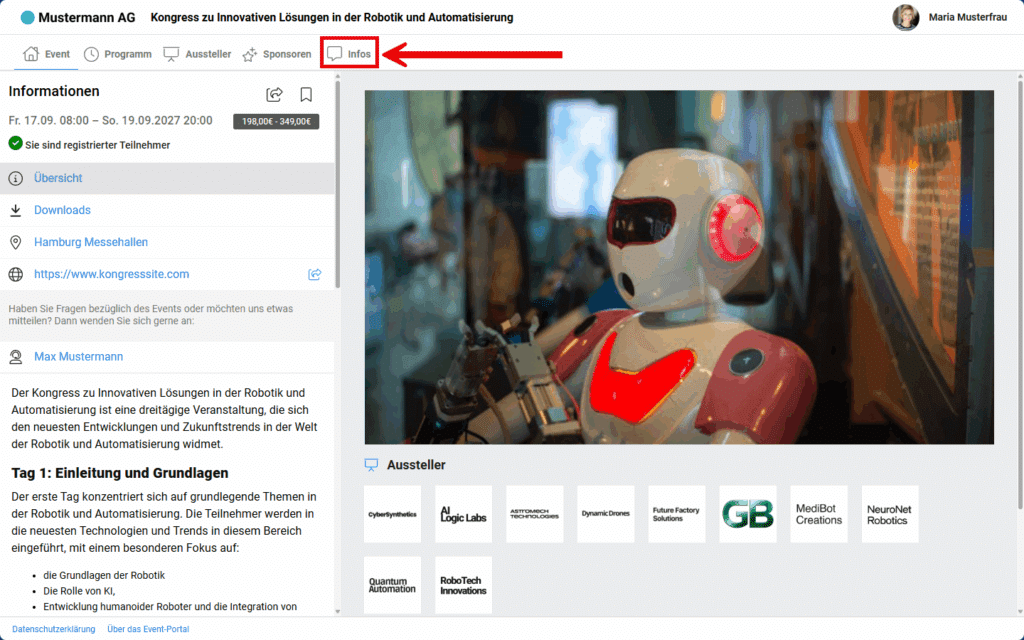Click the price badge 198,00€ – 349,00€
The image size is (1024, 640).
click(x=275, y=121)
